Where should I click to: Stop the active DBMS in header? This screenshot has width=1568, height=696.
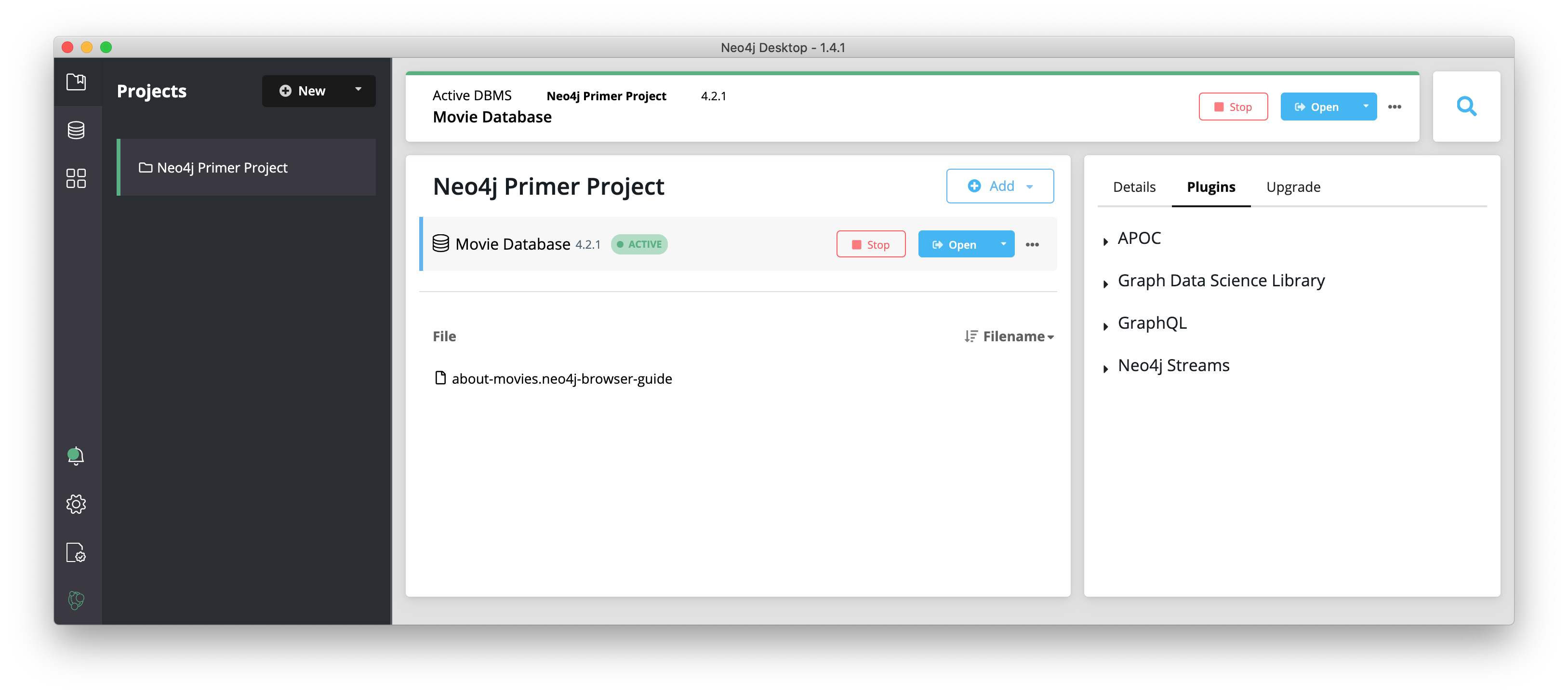[1233, 107]
